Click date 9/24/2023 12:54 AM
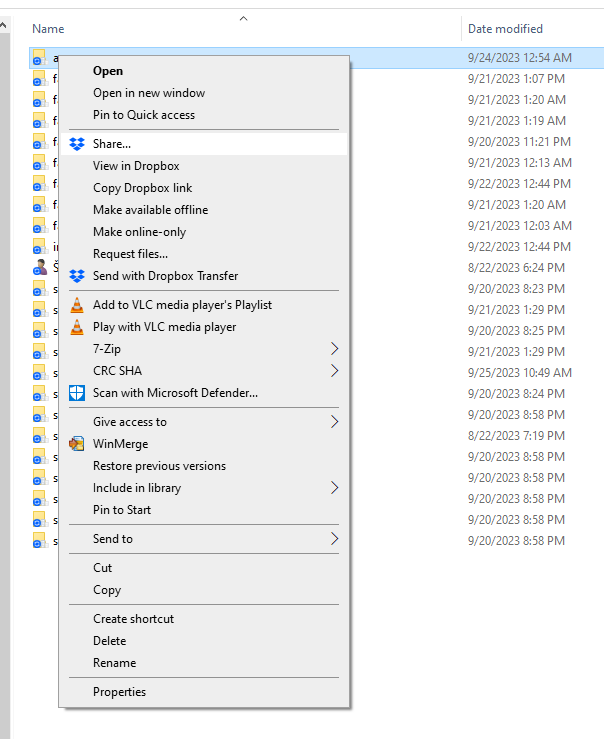 (x=520, y=57)
